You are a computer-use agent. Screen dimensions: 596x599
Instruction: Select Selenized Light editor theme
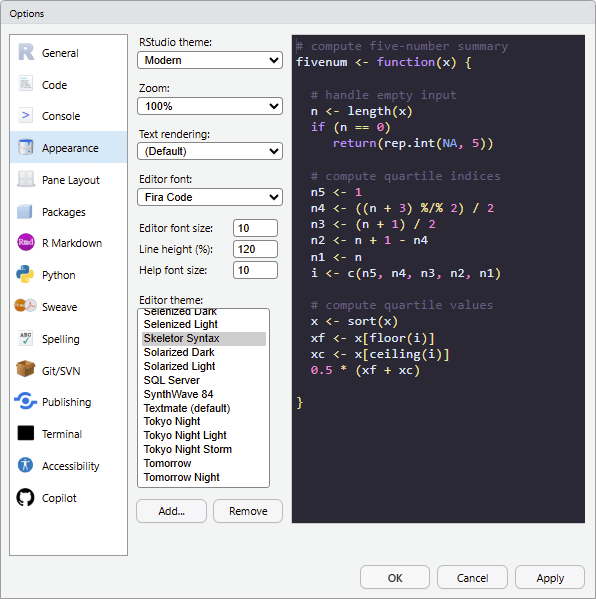[204, 324]
